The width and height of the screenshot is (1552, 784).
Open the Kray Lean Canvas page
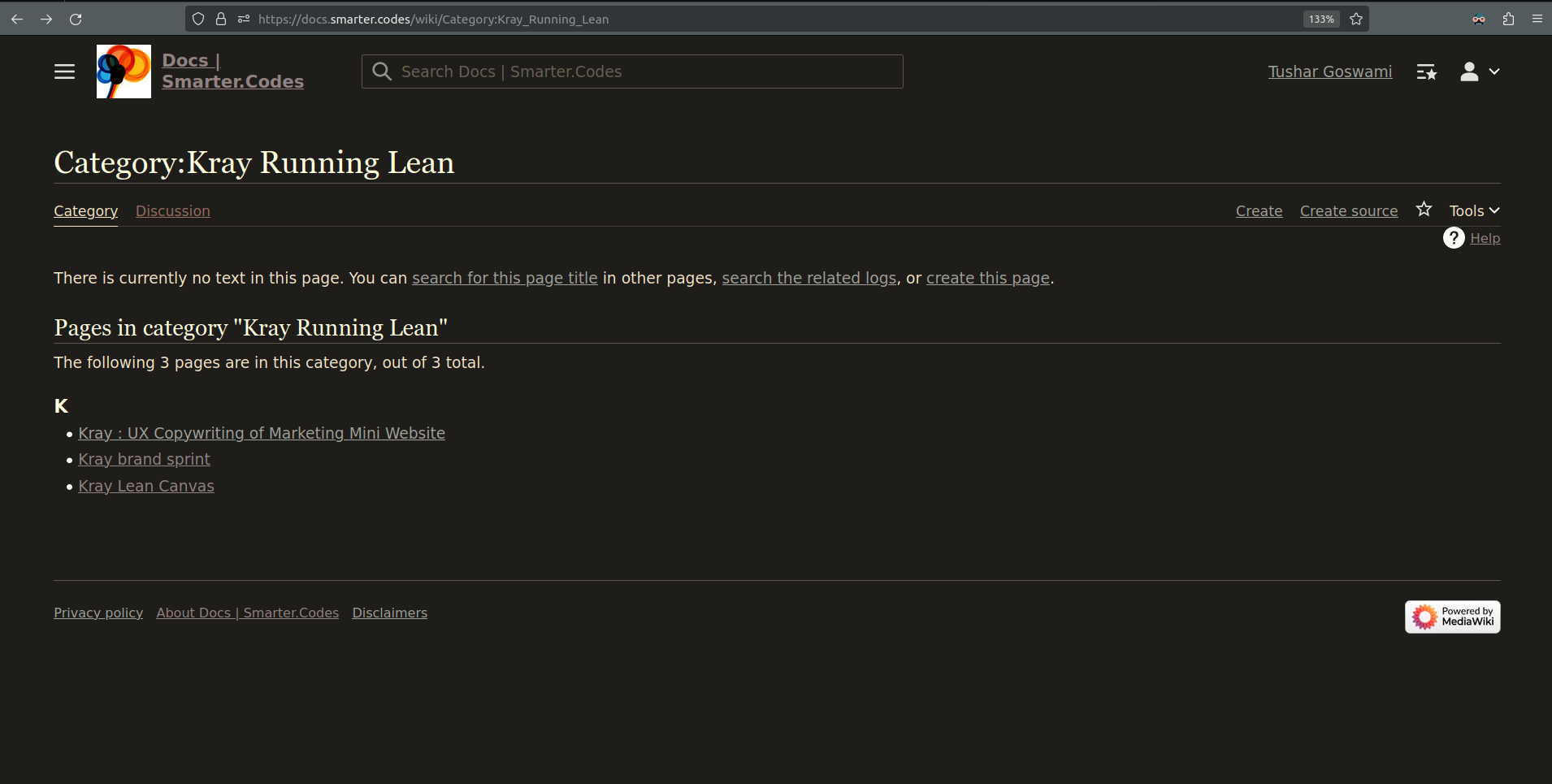click(146, 486)
